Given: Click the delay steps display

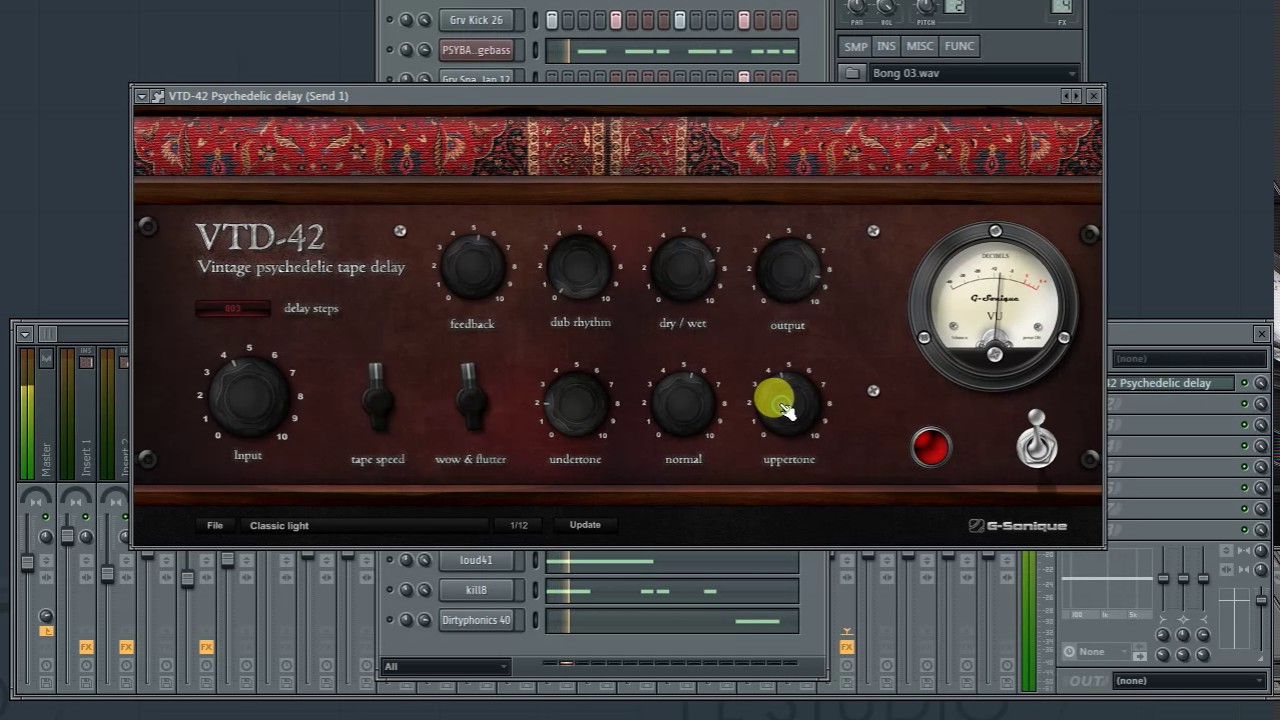Looking at the screenshot, I should point(233,308).
